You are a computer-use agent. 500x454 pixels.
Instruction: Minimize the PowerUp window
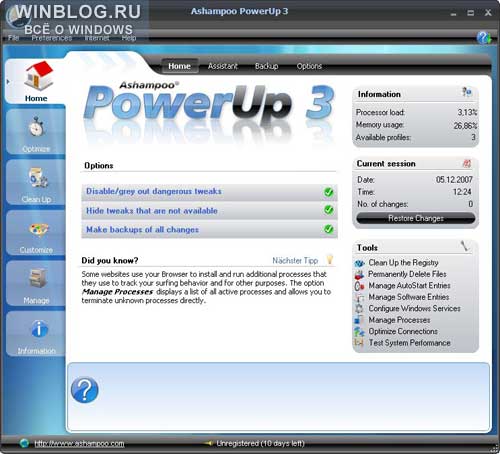(453, 13)
